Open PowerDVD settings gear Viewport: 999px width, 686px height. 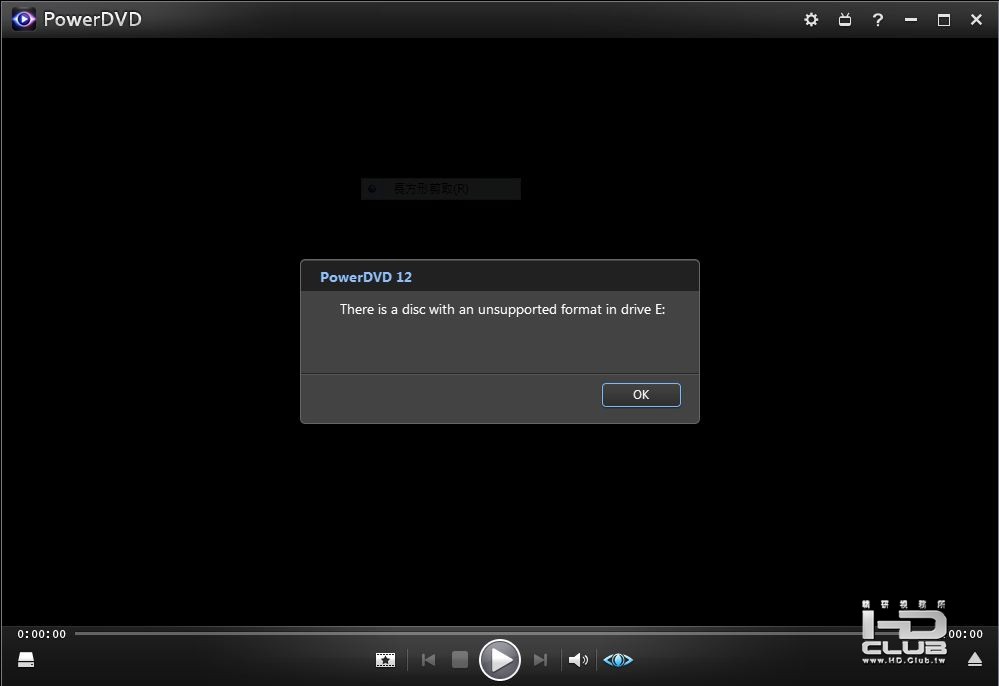(811, 20)
